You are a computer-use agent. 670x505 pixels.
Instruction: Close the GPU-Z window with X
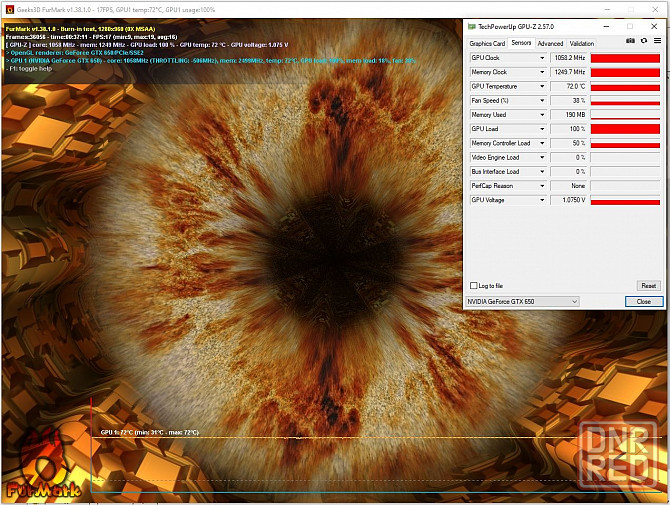[654, 26]
